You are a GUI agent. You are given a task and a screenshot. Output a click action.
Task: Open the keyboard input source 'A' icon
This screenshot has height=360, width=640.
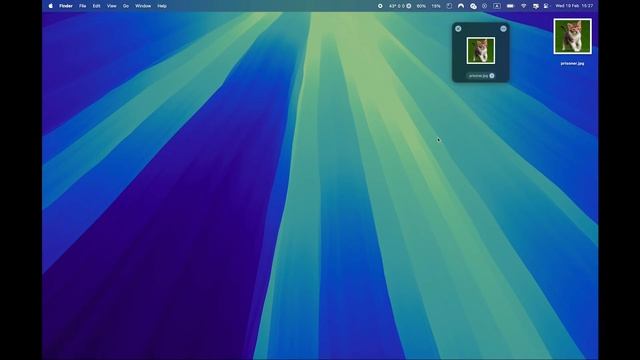tap(497, 6)
